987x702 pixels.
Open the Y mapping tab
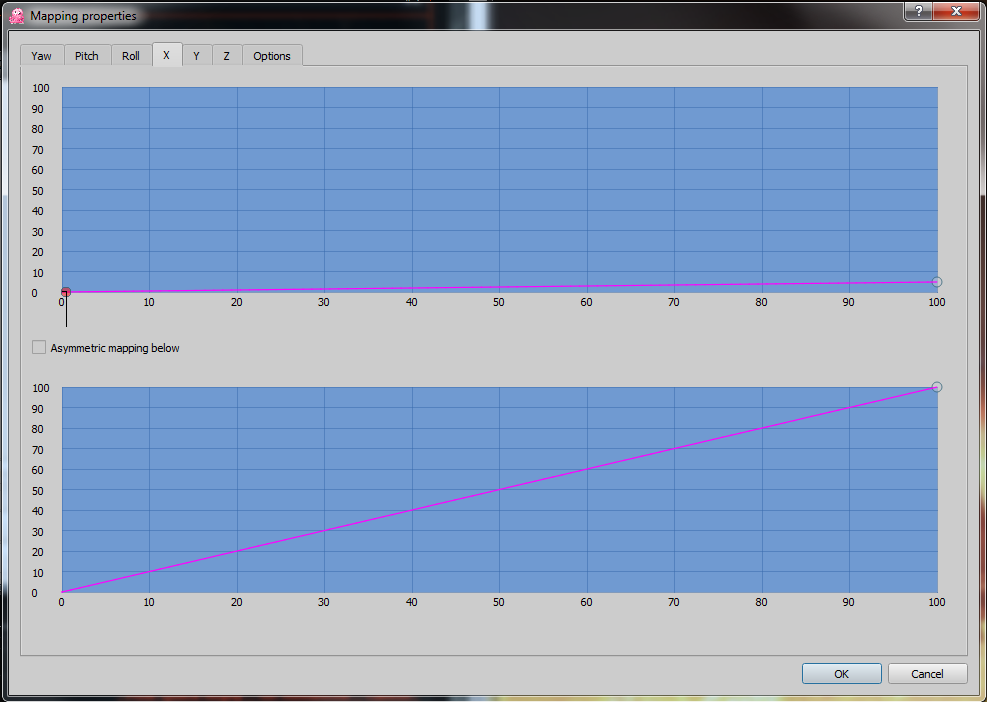(196, 55)
